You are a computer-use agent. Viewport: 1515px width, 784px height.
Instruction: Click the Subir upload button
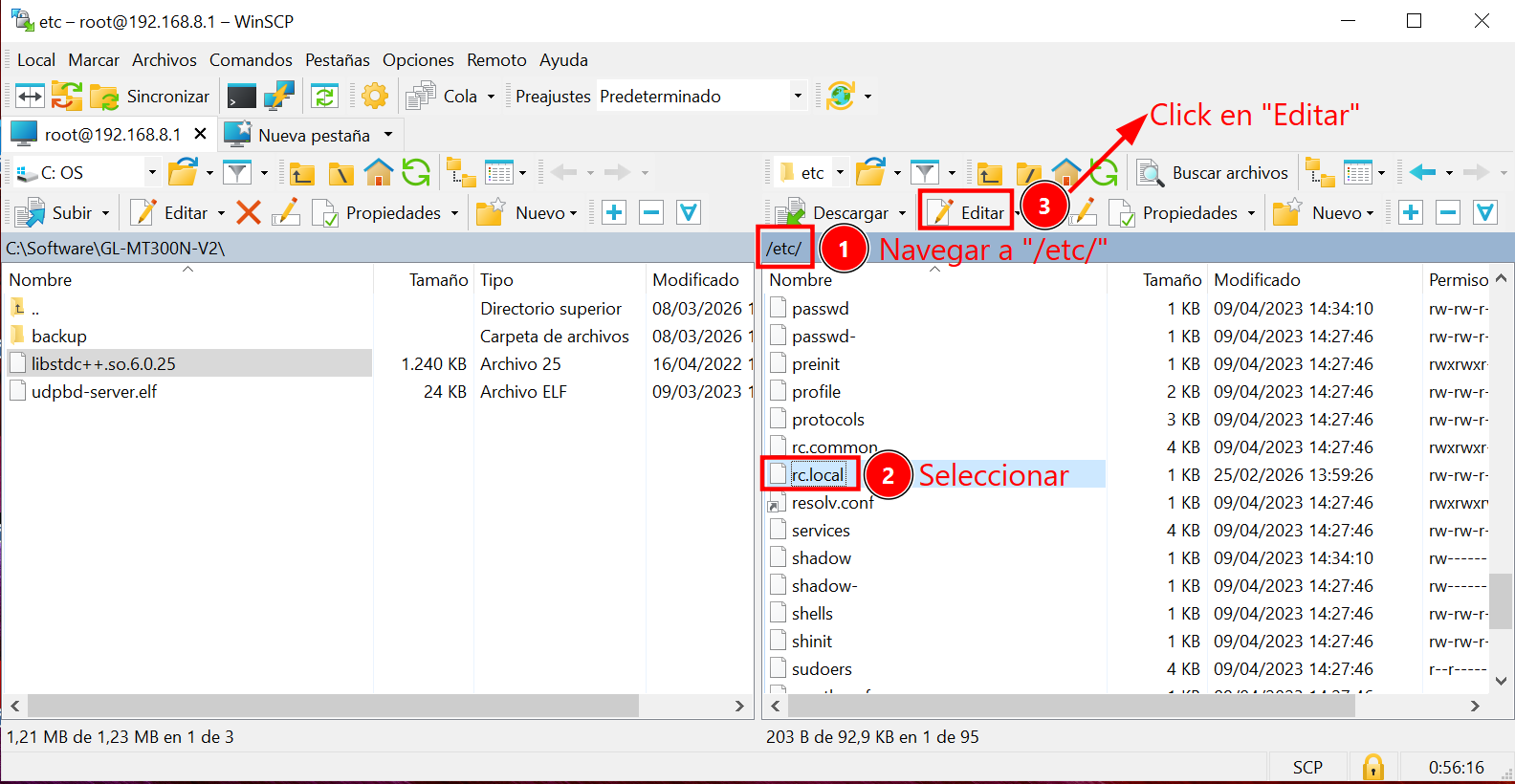[x=57, y=212]
